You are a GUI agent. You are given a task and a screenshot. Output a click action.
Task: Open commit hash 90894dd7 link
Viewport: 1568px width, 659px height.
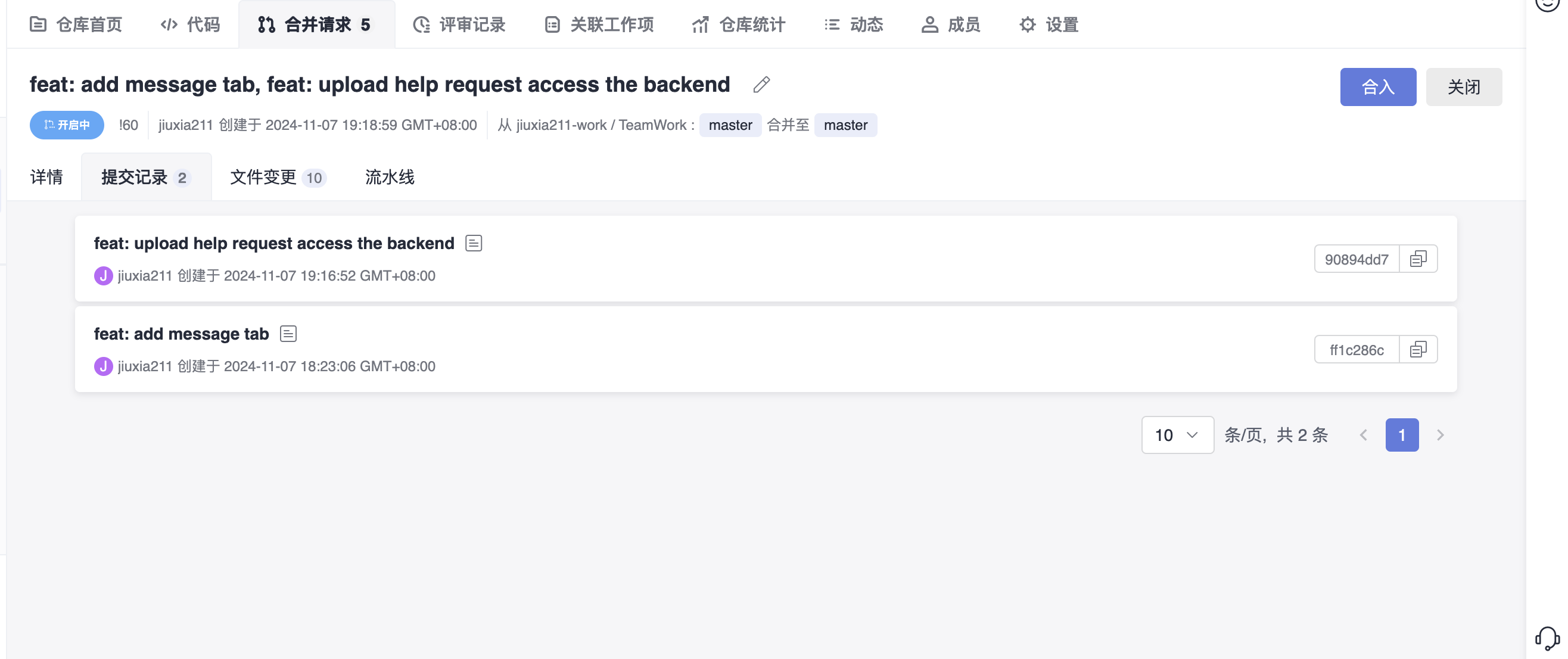(x=1356, y=259)
